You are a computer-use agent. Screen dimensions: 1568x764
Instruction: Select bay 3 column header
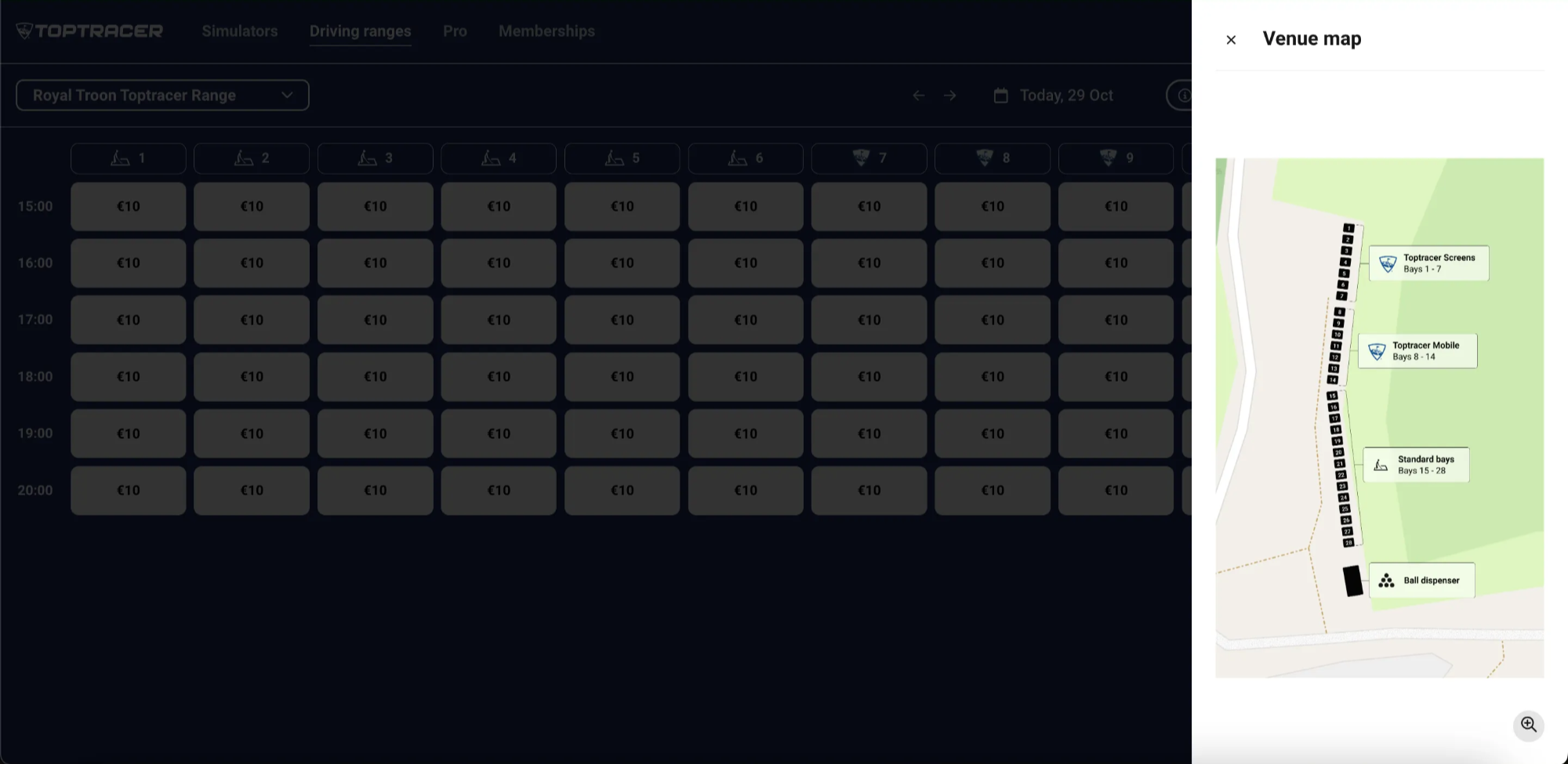coord(376,158)
